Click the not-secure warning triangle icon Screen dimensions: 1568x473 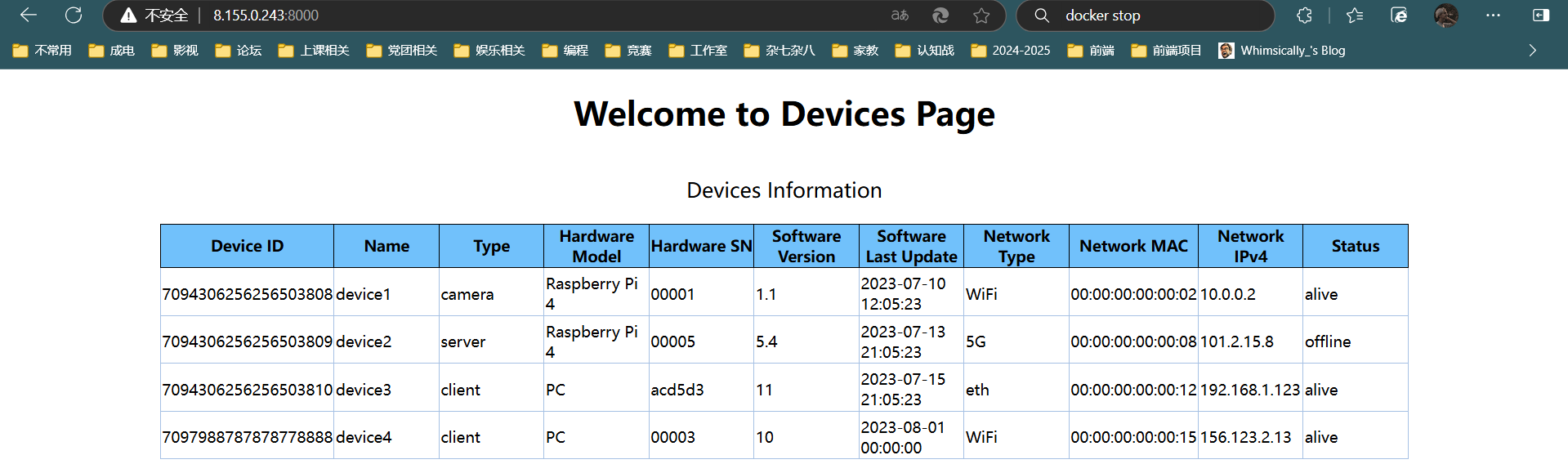128,16
